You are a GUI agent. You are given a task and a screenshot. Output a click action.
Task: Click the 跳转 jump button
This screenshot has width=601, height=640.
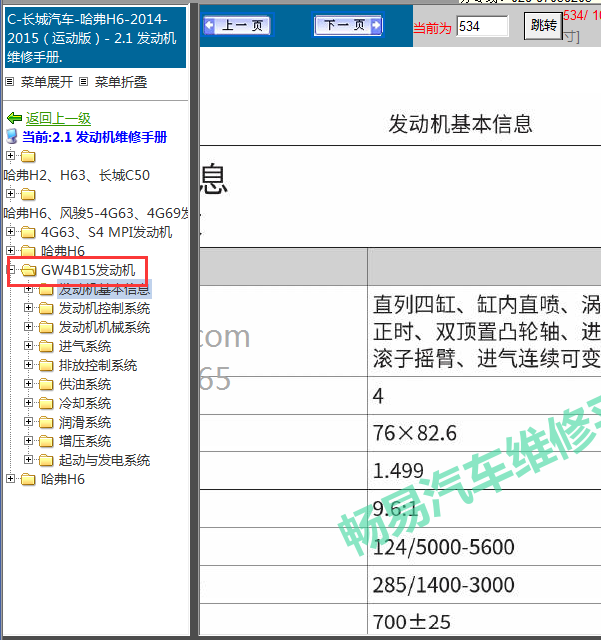[x=543, y=26]
